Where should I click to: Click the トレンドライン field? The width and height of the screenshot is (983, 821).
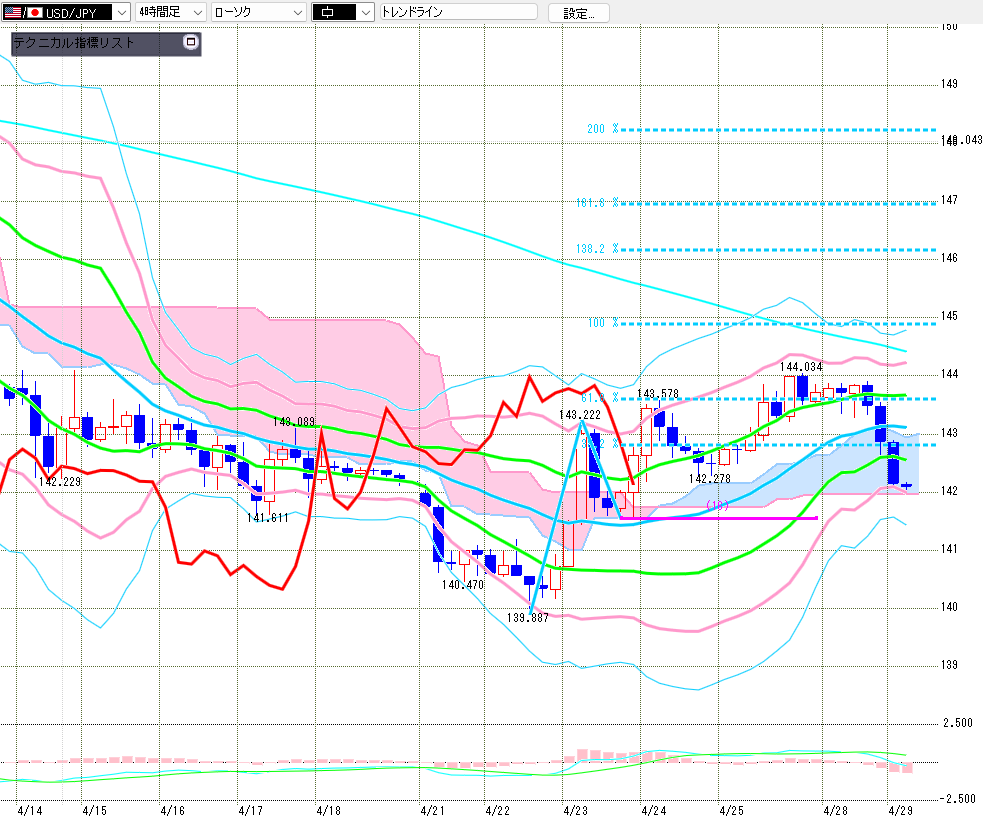click(x=458, y=12)
